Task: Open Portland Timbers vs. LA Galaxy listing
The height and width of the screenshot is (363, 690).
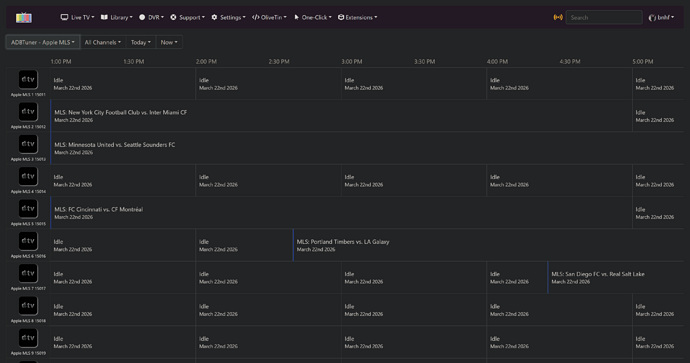Action: tap(488, 245)
